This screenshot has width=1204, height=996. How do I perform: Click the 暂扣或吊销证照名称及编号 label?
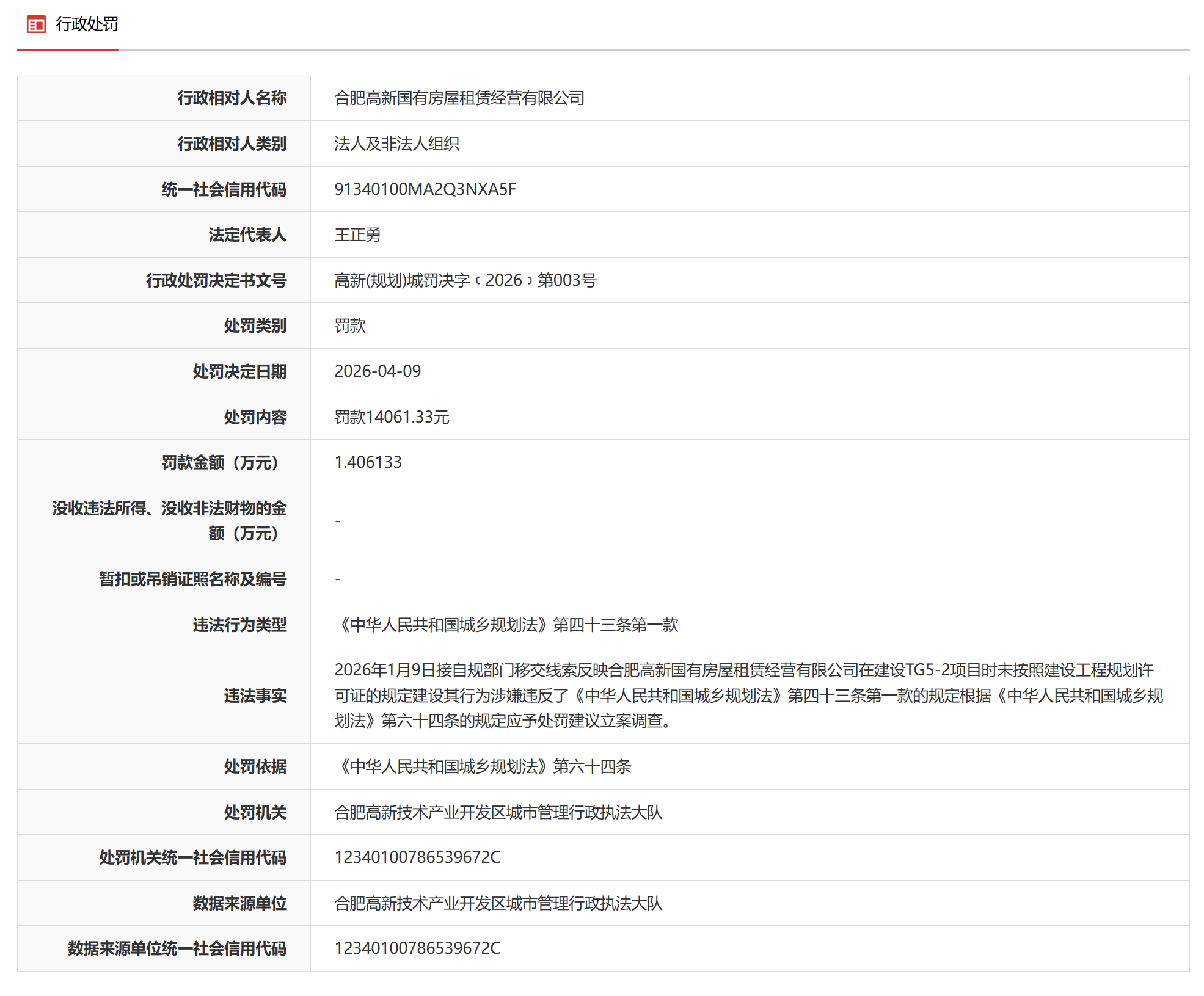point(192,579)
